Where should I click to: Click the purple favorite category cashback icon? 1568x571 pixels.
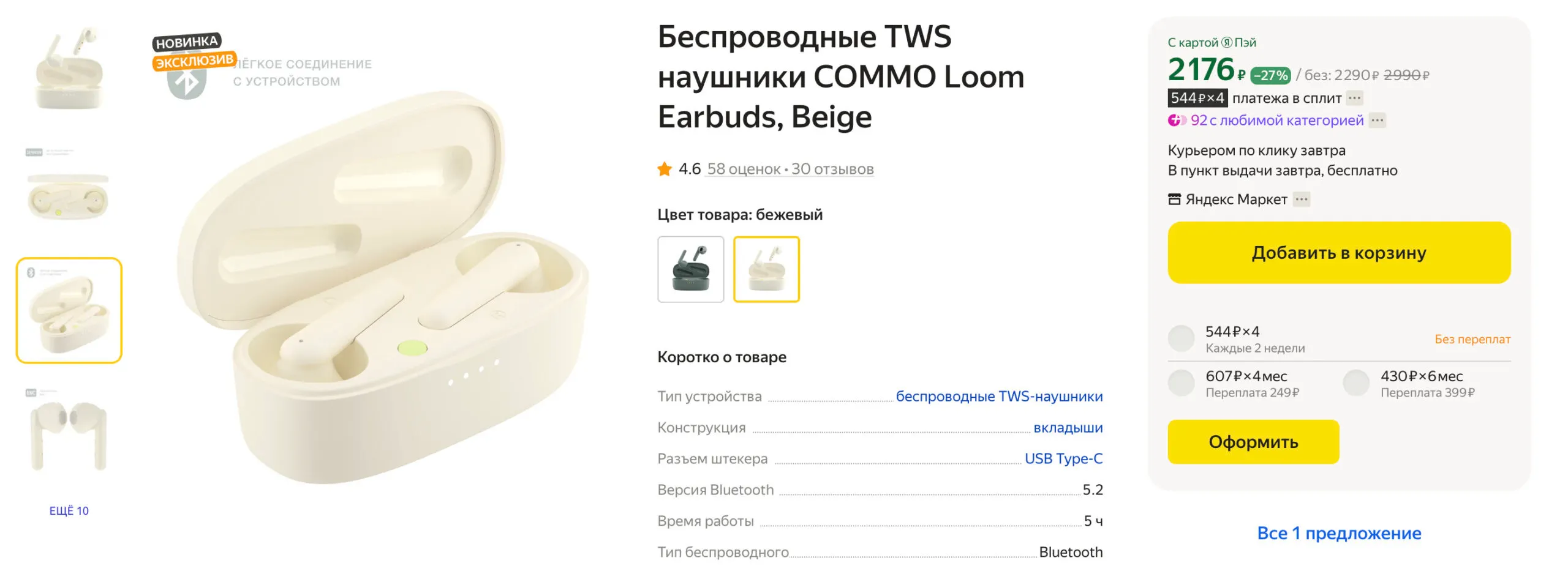point(1176,121)
